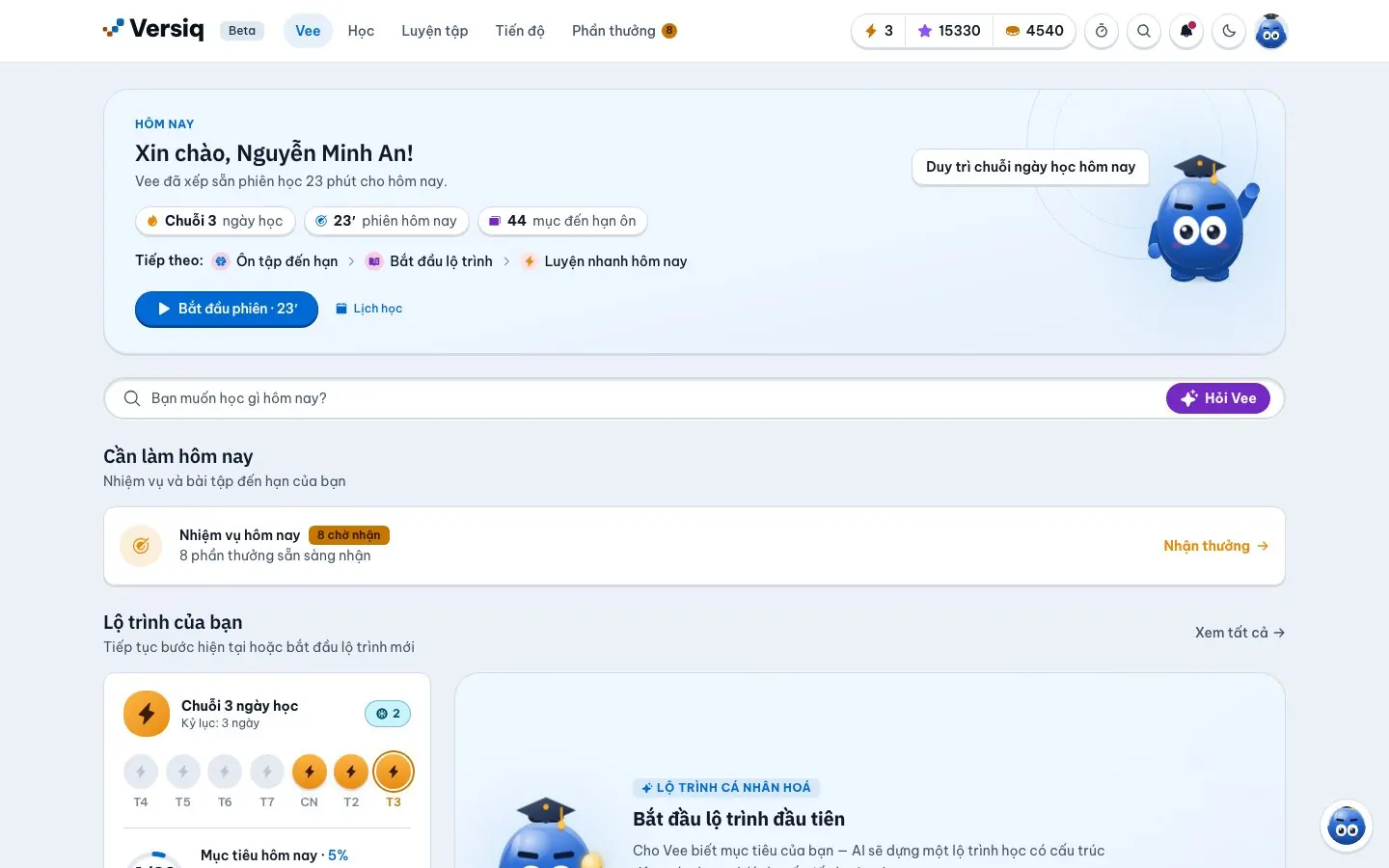Open the Luyện tập tab
Viewport: 1389px width, 868px height.
(435, 31)
